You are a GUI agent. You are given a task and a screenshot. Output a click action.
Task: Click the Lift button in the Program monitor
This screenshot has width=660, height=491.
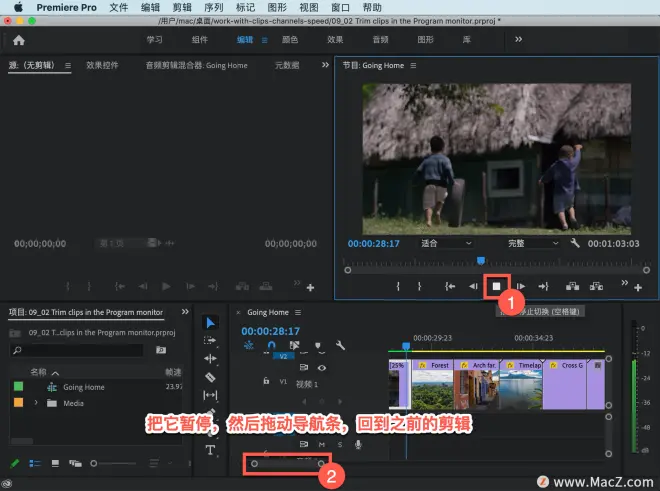572,286
